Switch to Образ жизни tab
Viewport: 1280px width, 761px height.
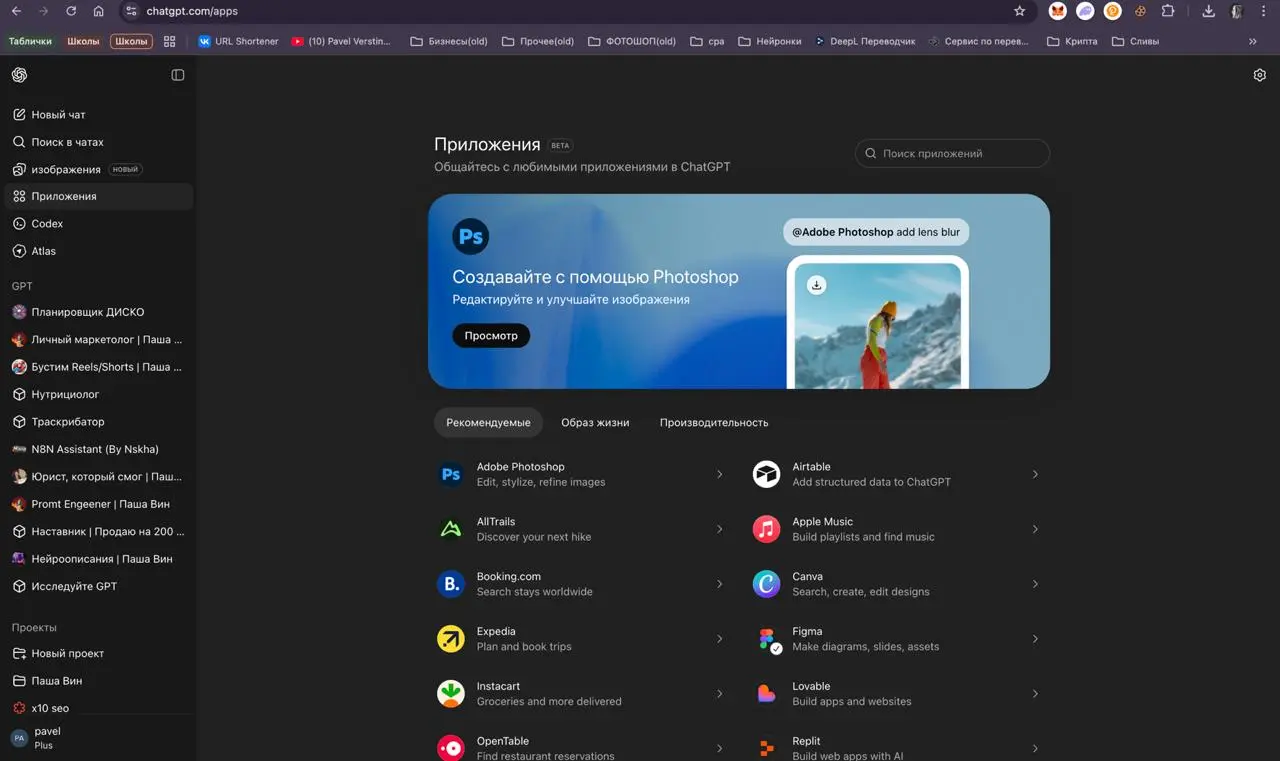[595, 423]
